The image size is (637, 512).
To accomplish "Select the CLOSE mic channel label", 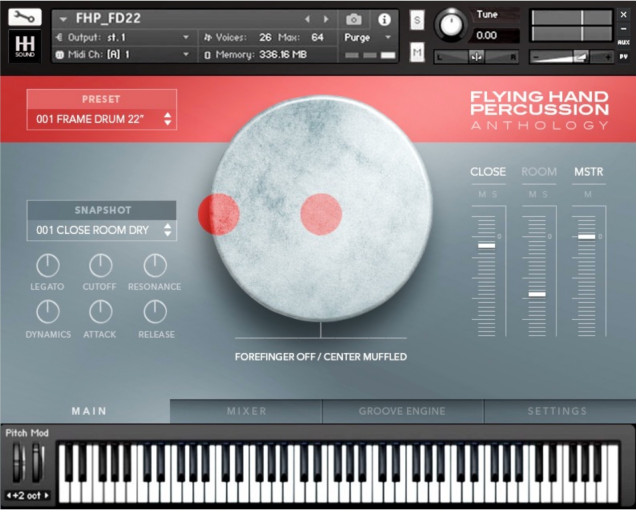I will click(x=488, y=172).
